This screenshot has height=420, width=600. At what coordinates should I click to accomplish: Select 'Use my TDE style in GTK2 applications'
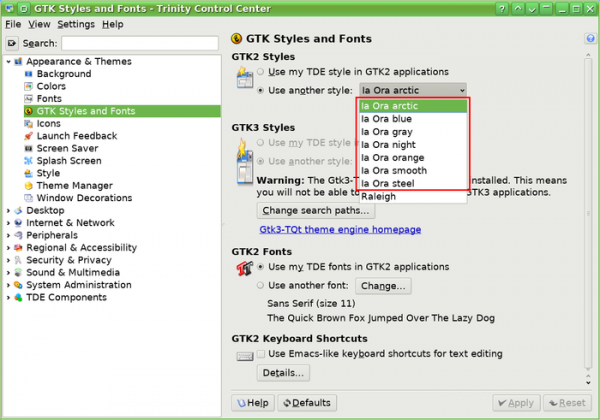261,72
